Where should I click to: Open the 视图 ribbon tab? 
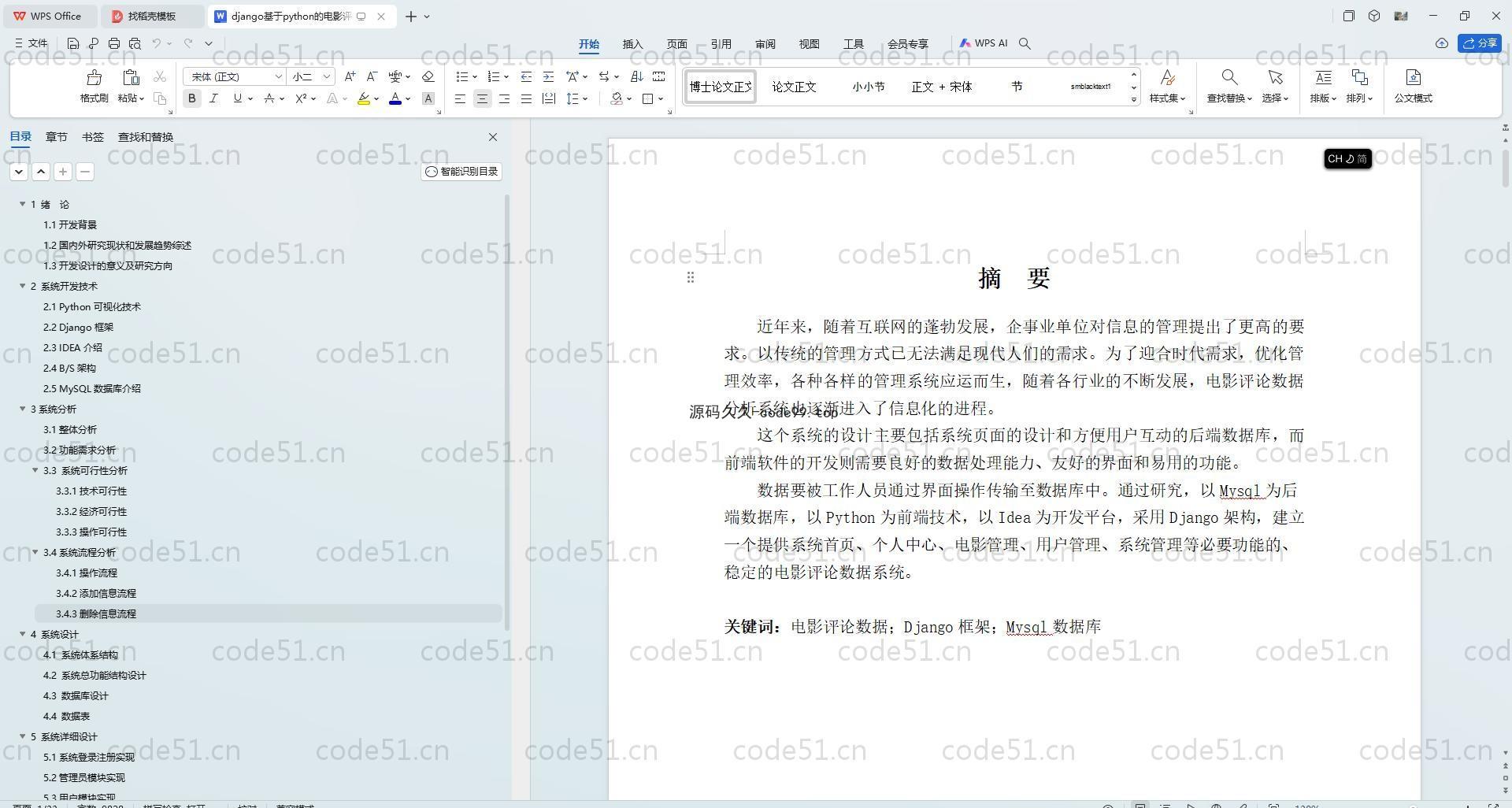point(809,44)
